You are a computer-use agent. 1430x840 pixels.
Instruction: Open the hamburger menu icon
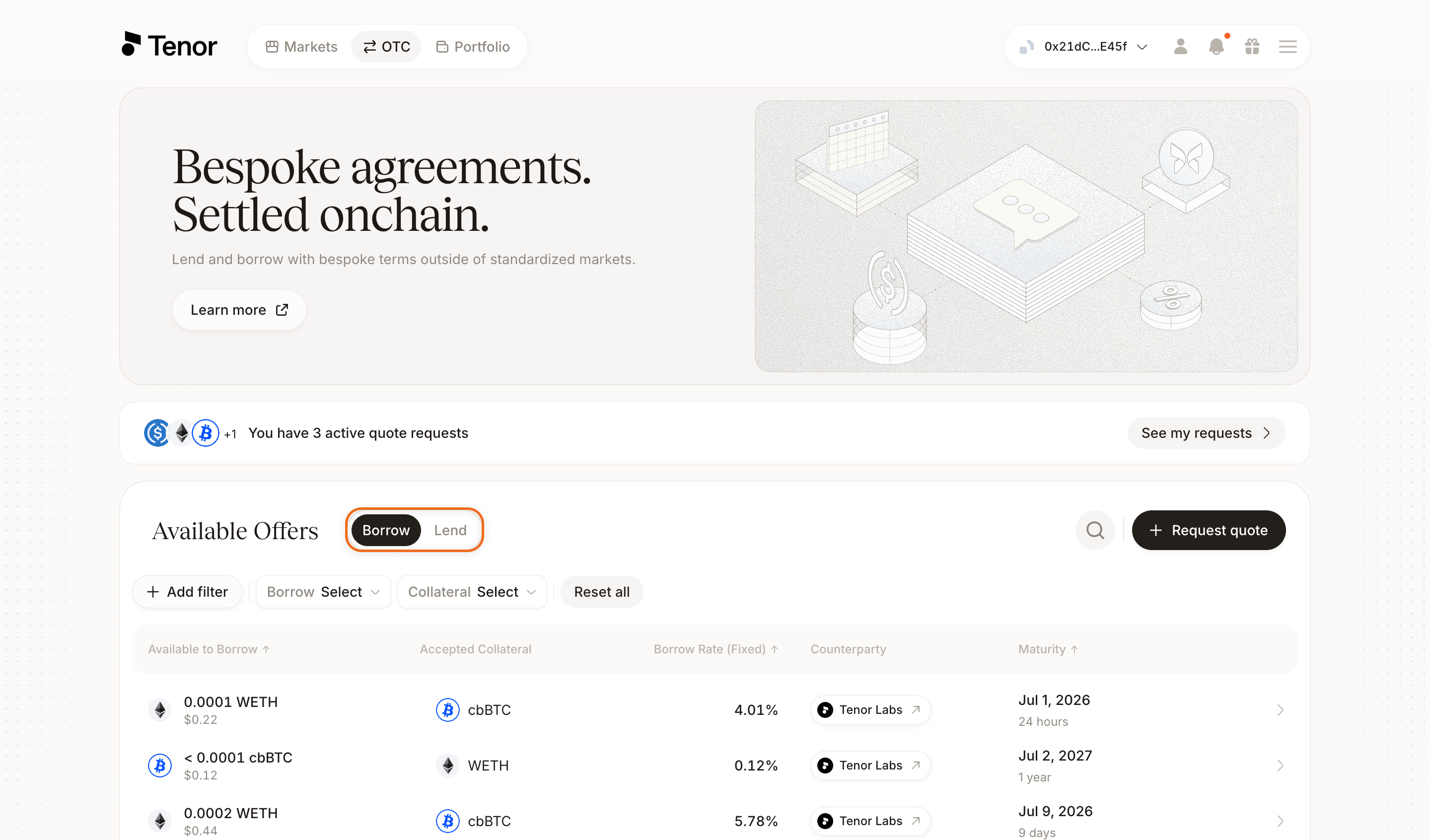point(1287,47)
